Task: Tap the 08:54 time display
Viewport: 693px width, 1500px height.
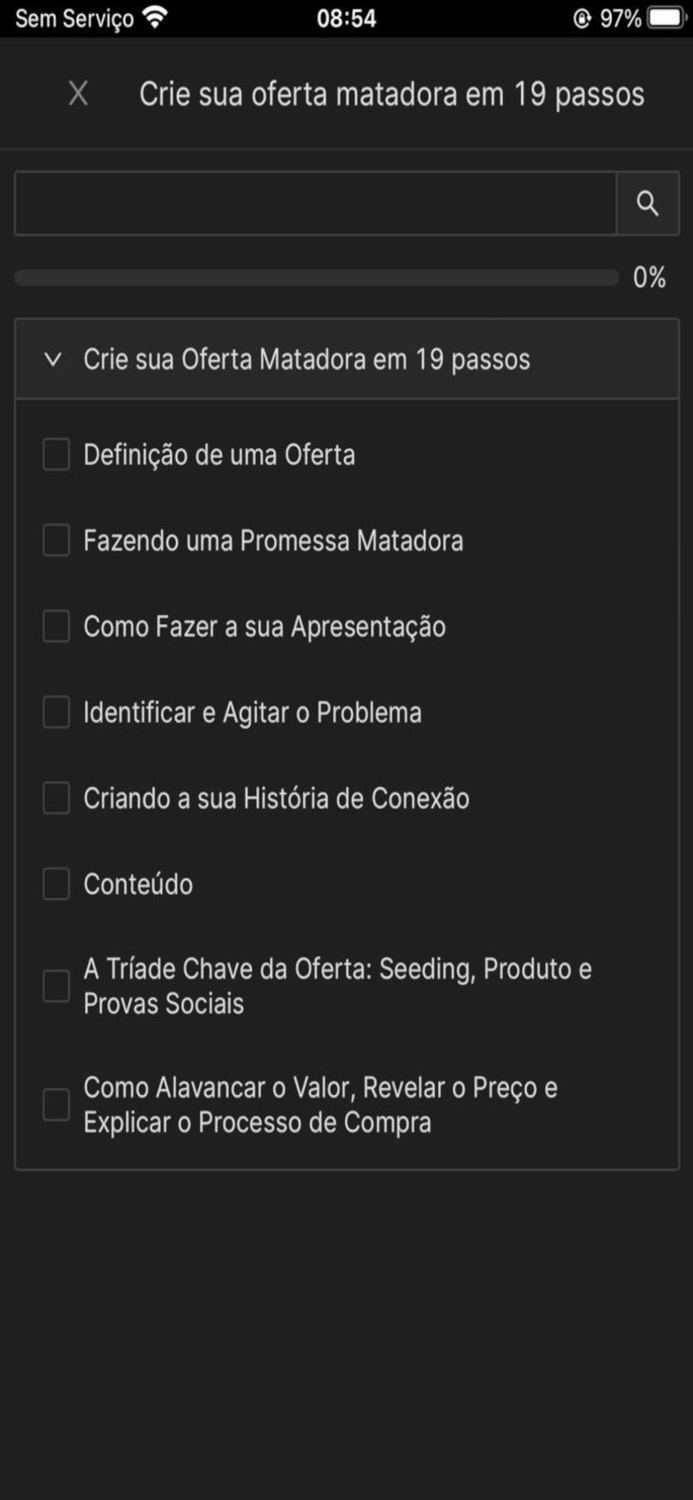Action: click(x=346, y=16)
